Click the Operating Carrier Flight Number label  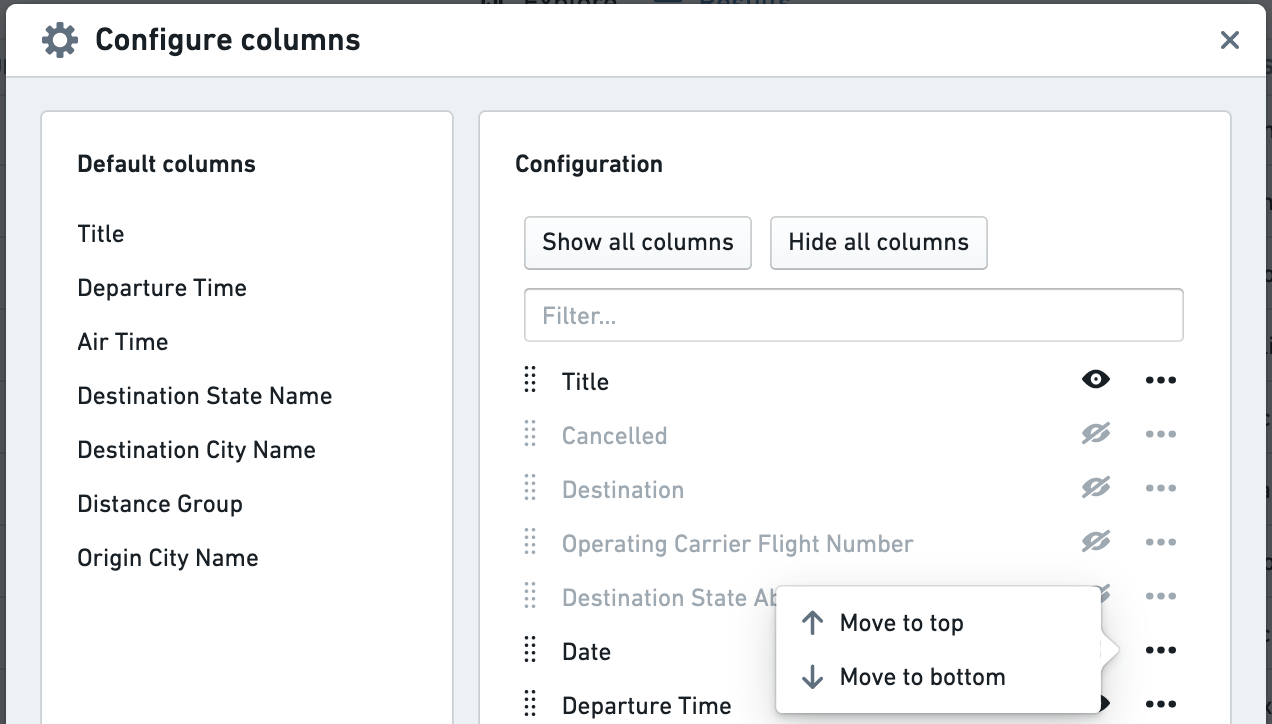pos(738,544)
